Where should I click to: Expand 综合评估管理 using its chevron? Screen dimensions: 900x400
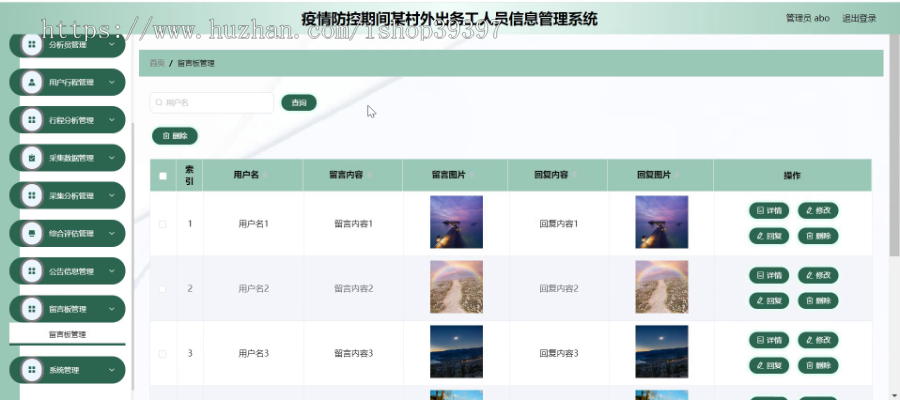pos(112,234)
